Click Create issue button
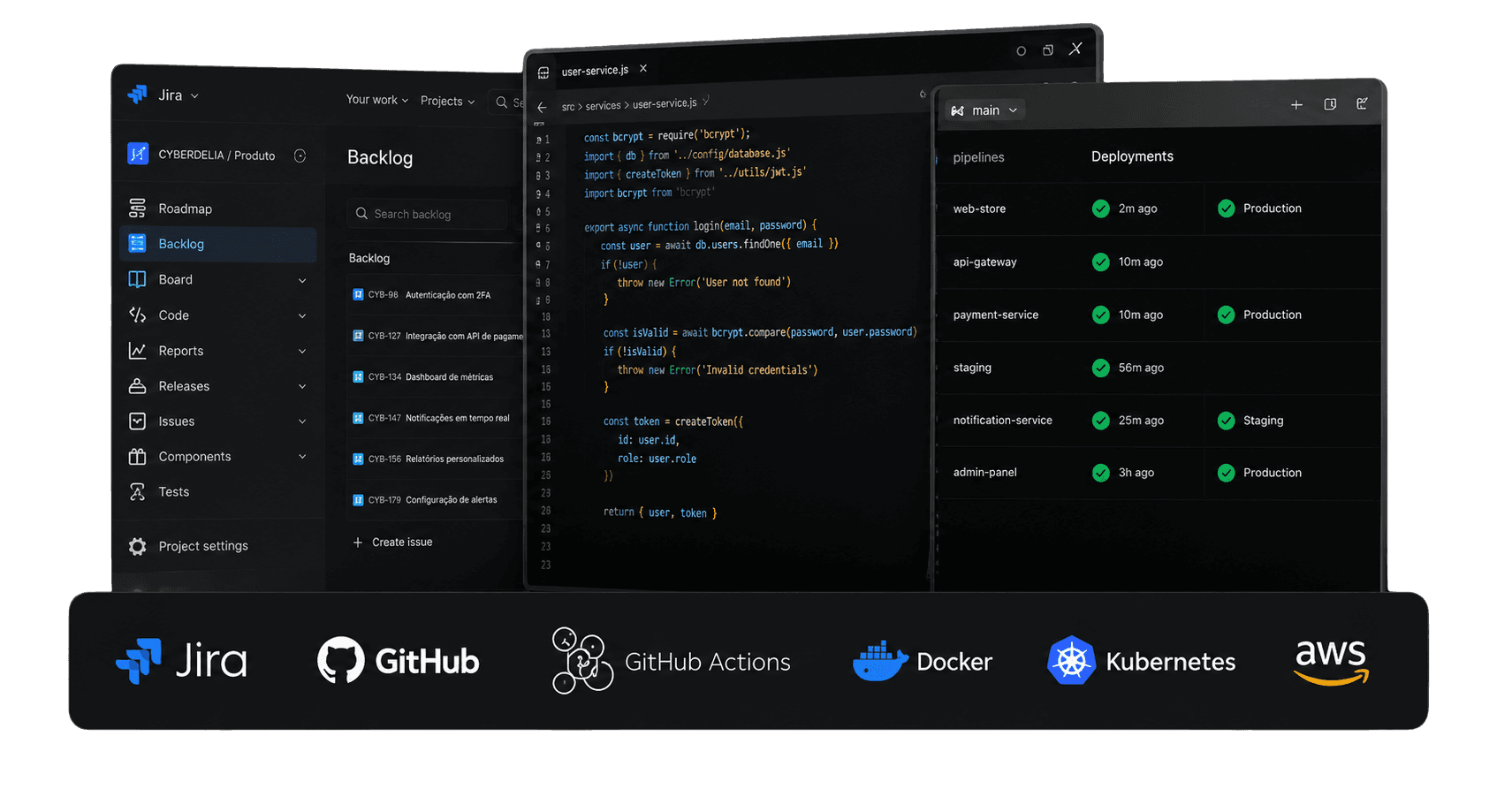Screen dimensions: 1512x812 pyautogui.click(x=392, y=543)
